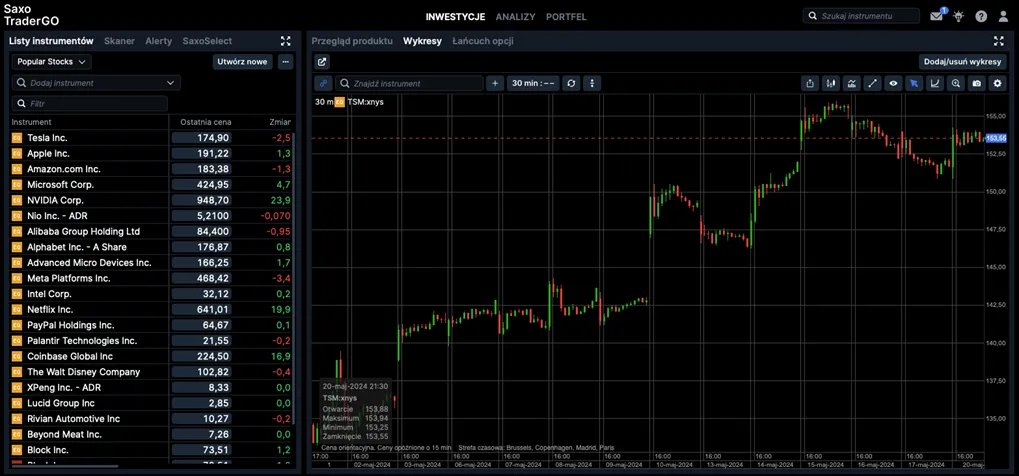Click Rivian Automotive Inc in the list

(x=73, y=419)
